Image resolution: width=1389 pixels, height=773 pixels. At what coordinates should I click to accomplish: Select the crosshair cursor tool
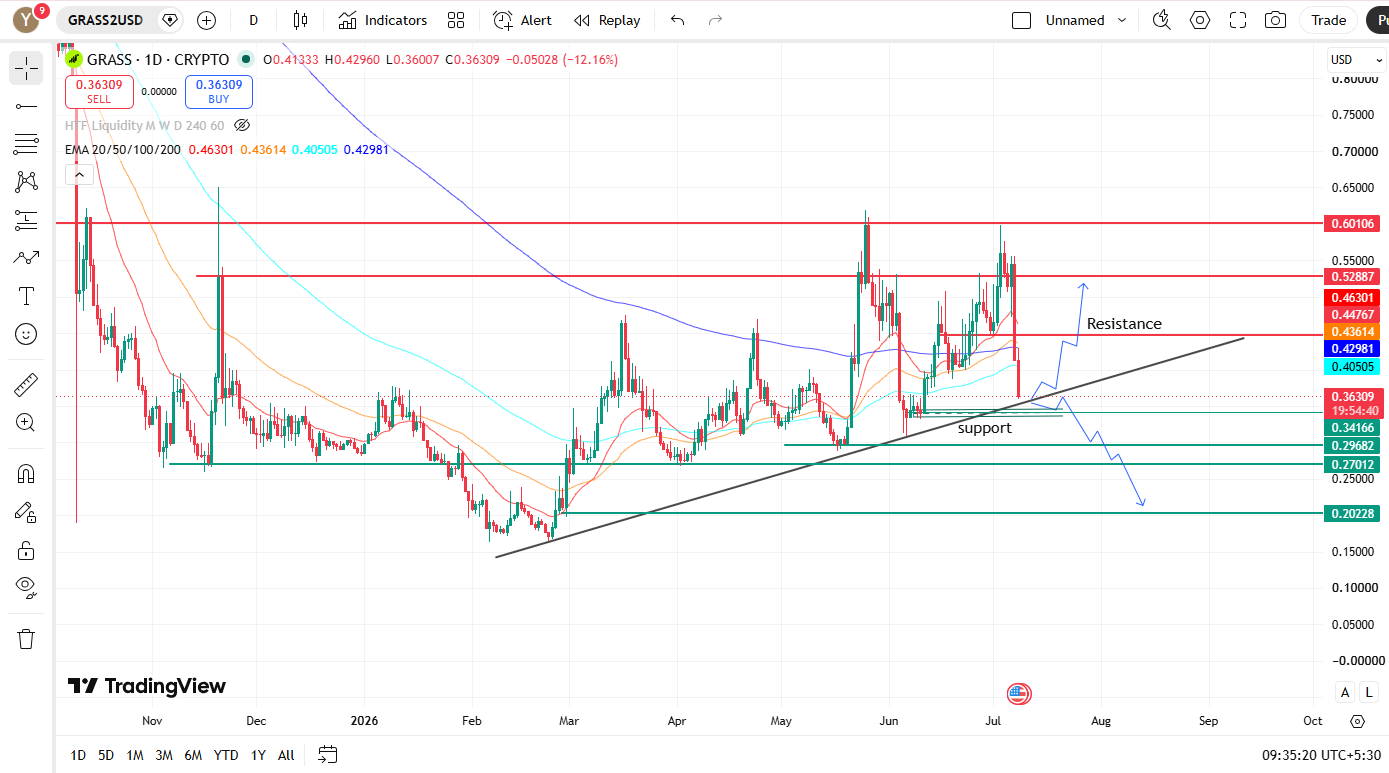pos(26,68)
